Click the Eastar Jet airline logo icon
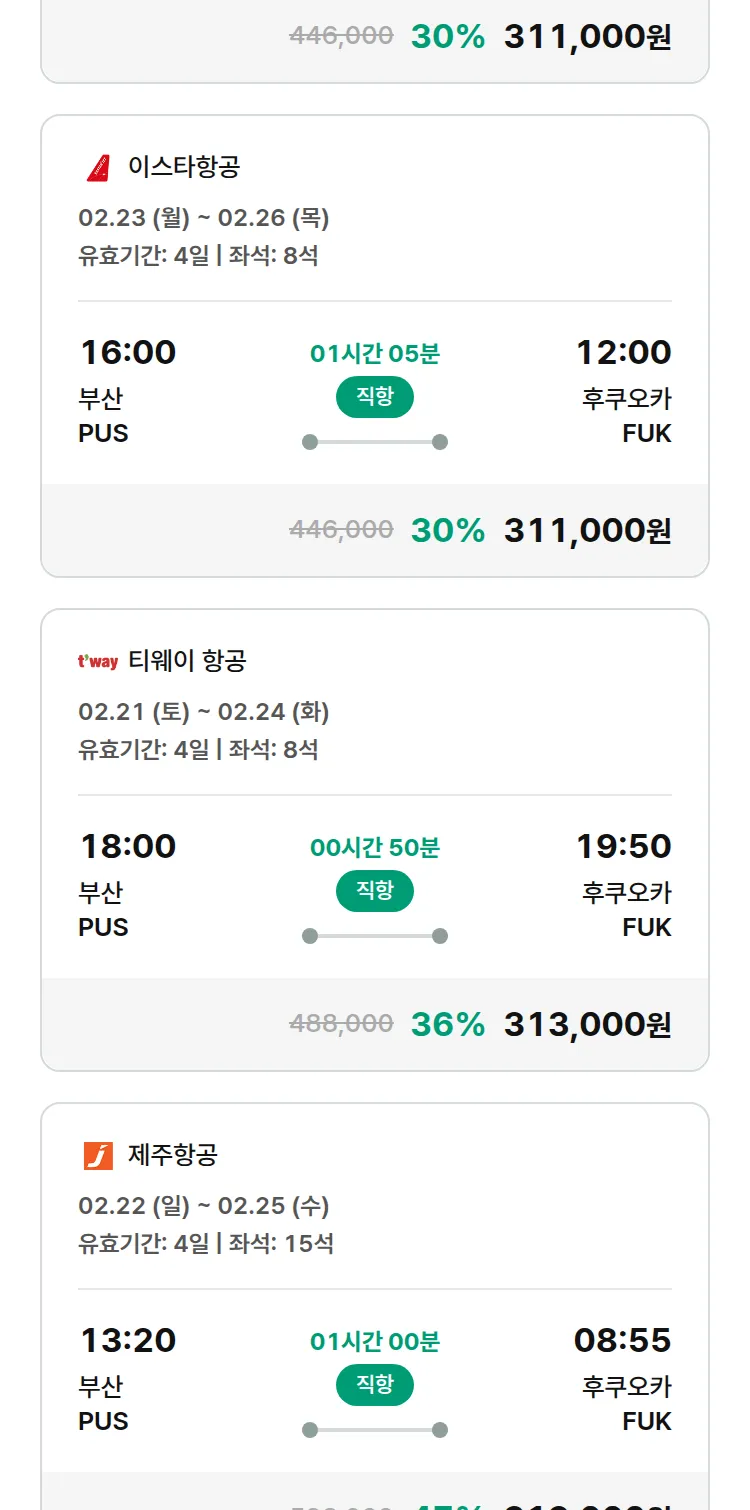Screen dimensions: 750x1510 (x=98, y=167)
